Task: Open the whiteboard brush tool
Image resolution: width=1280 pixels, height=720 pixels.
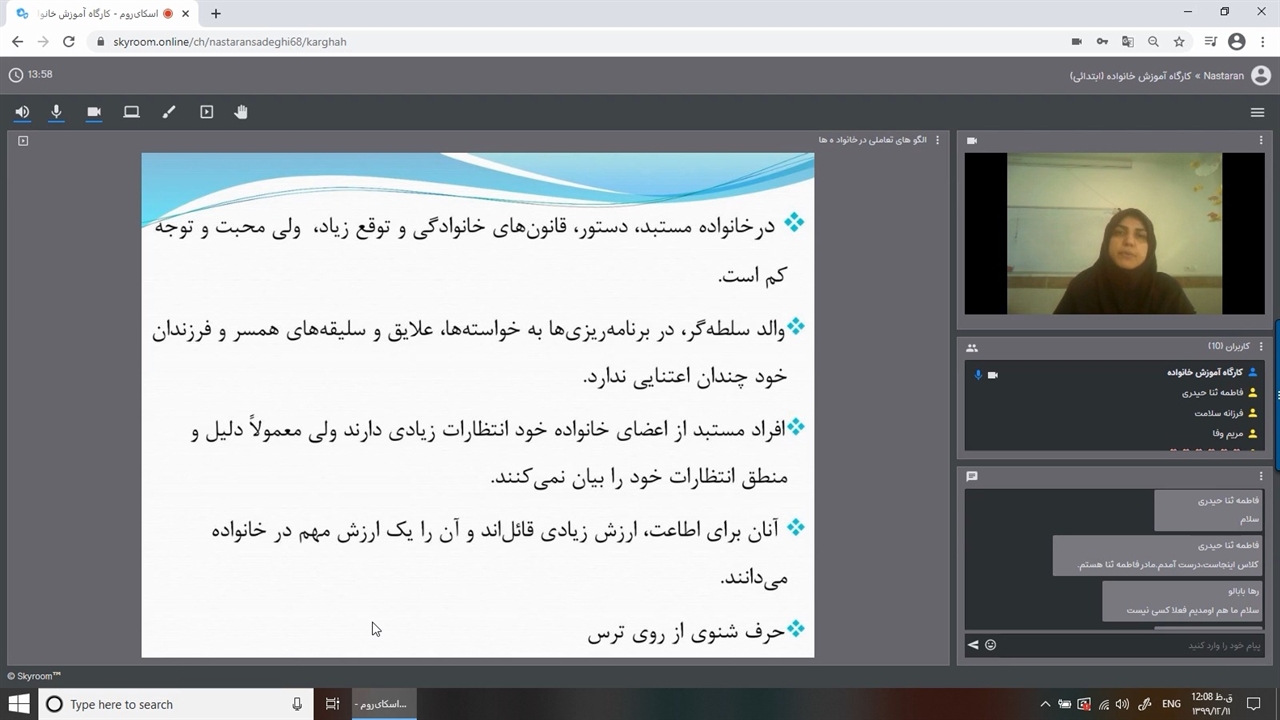Action: (x=168, y=112)
